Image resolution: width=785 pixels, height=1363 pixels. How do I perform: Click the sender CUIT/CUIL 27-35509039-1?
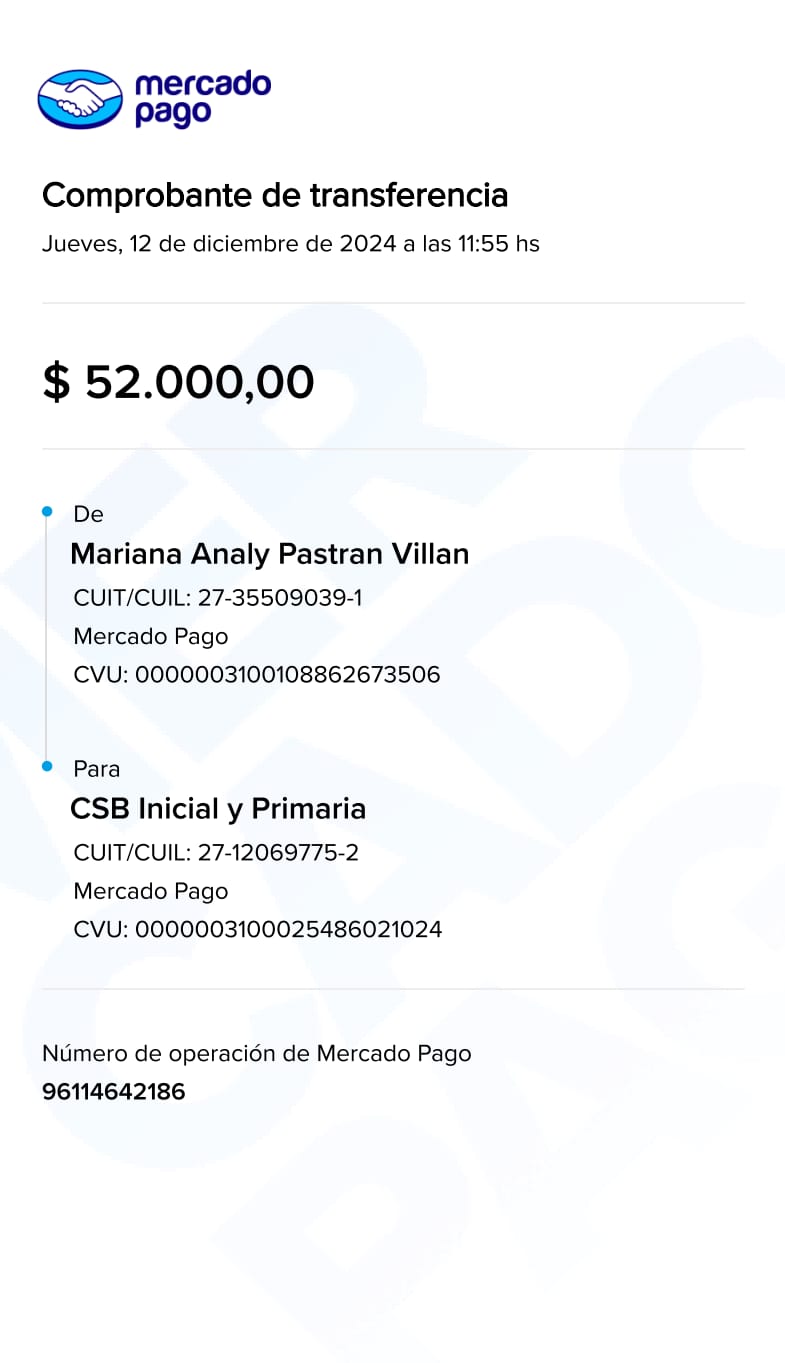217,598
